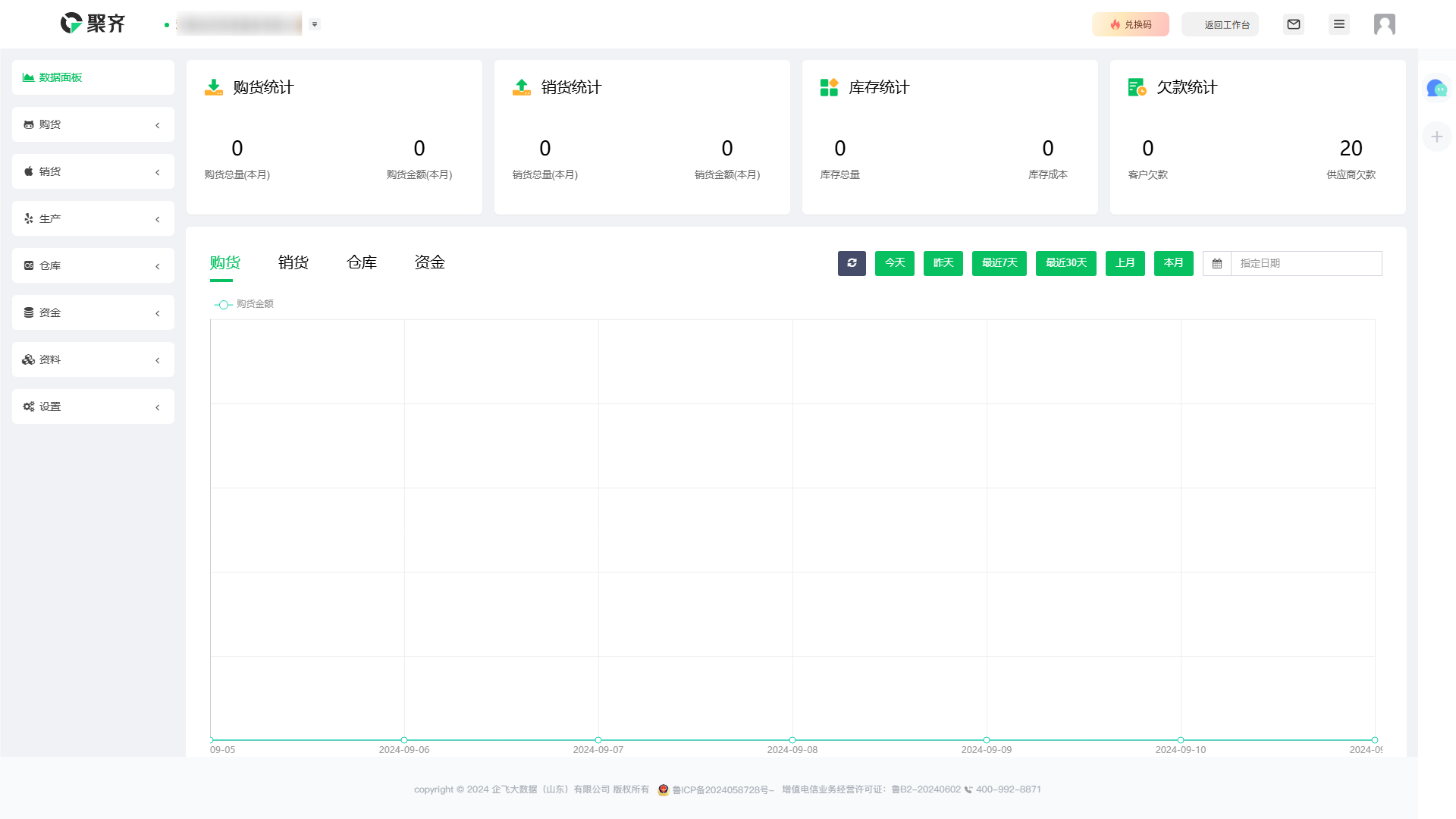Screen dimensions: 1456x819
Task: Filter chart by 本月
Action: tap(1174, 263)
